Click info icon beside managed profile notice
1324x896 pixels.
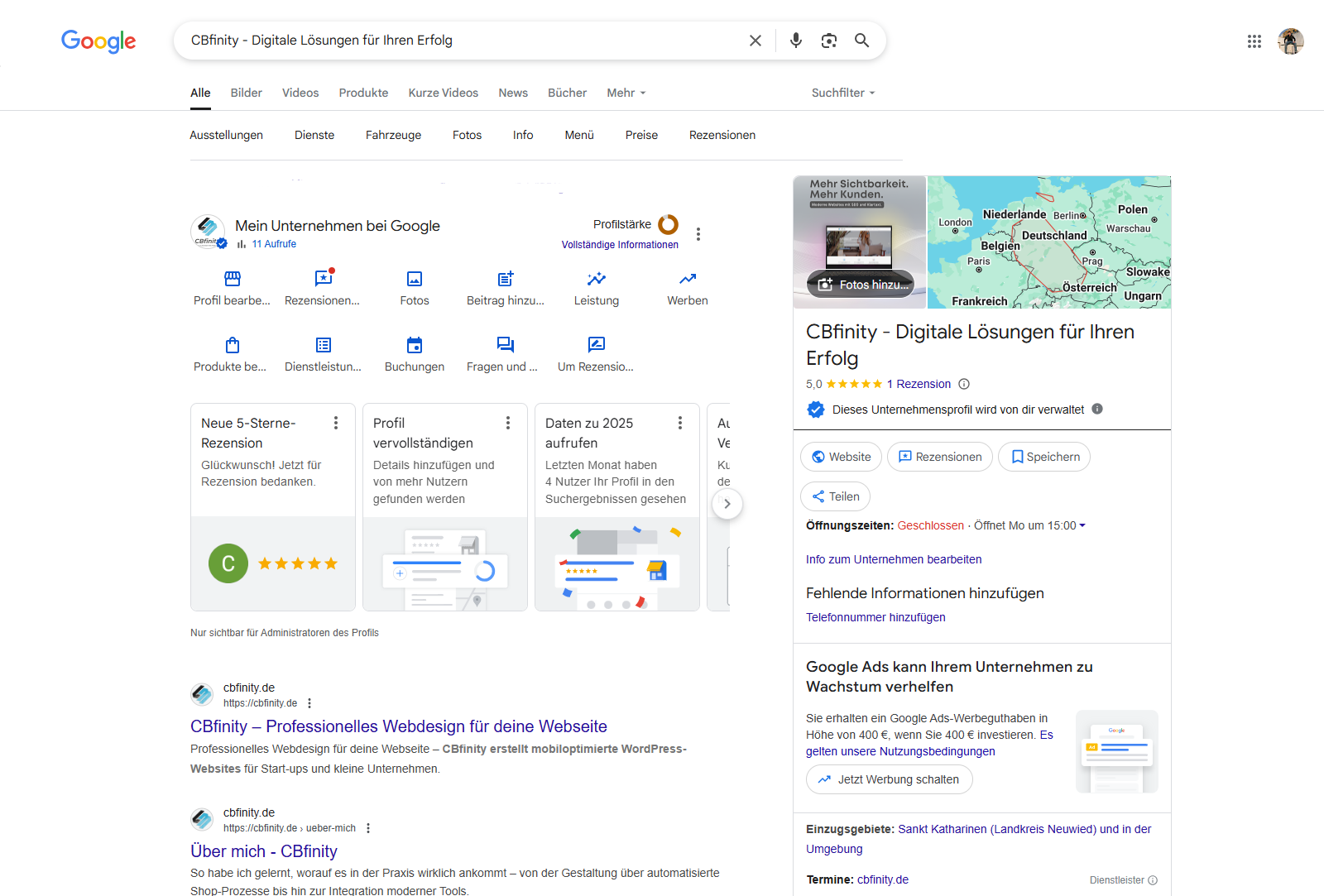(x=1097, y=409)
